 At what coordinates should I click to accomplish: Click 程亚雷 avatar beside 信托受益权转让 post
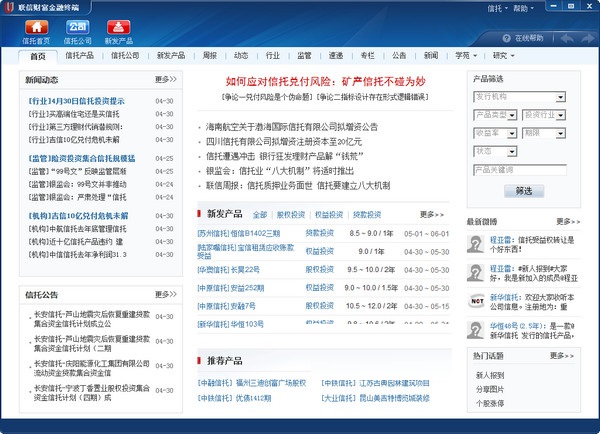click(x=475, y=244)
